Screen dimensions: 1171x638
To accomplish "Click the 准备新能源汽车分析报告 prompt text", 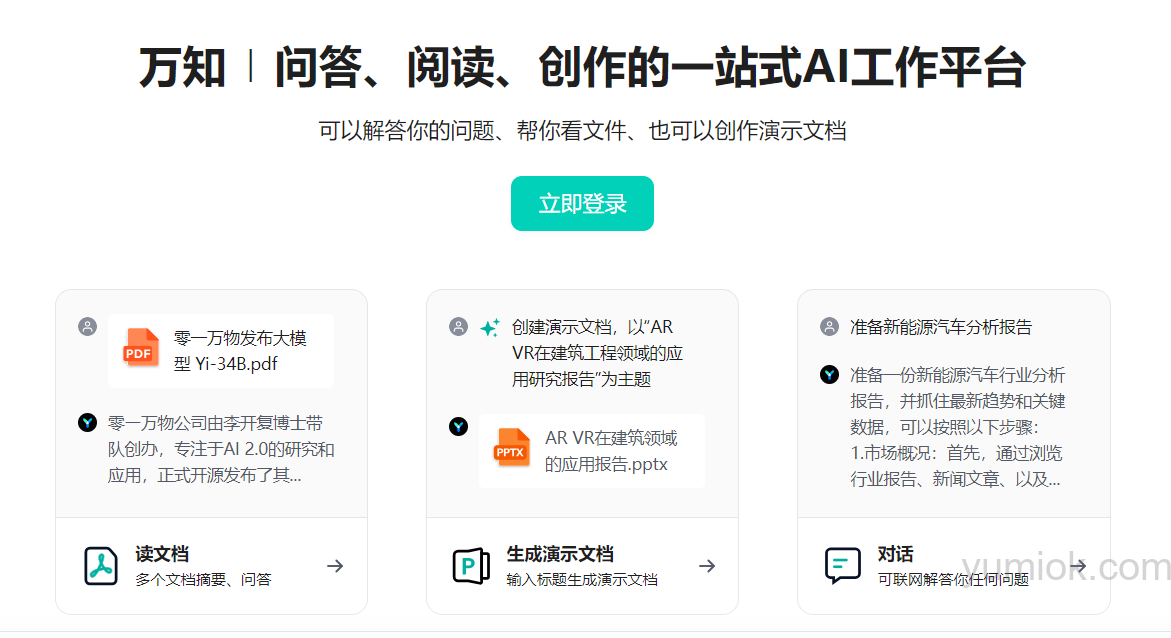I will 941,327.
